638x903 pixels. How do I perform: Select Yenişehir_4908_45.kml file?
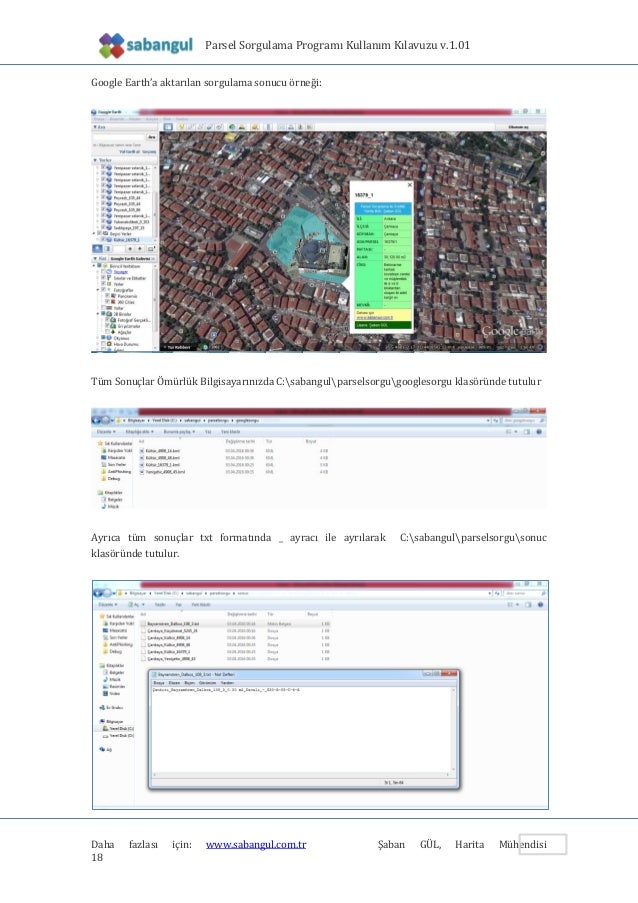[163, 472]
